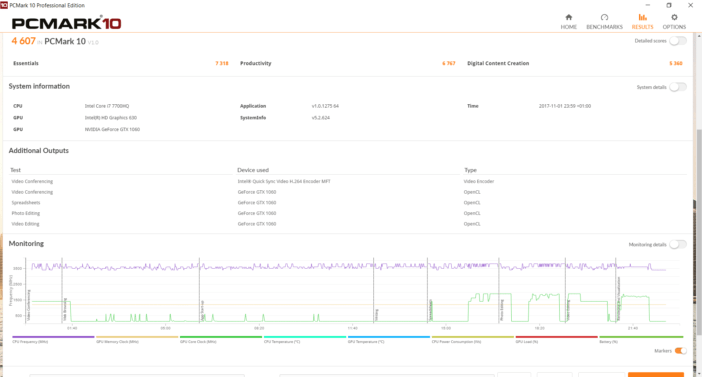
Task: Select the GPU Memory Clock legend bar
Action: click(137, 337)
